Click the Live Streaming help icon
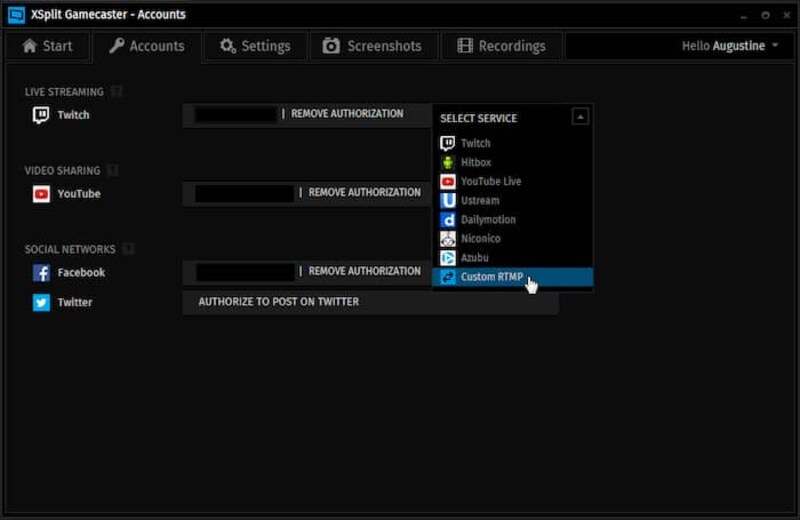Screen dimensions: 800x520 116,92
